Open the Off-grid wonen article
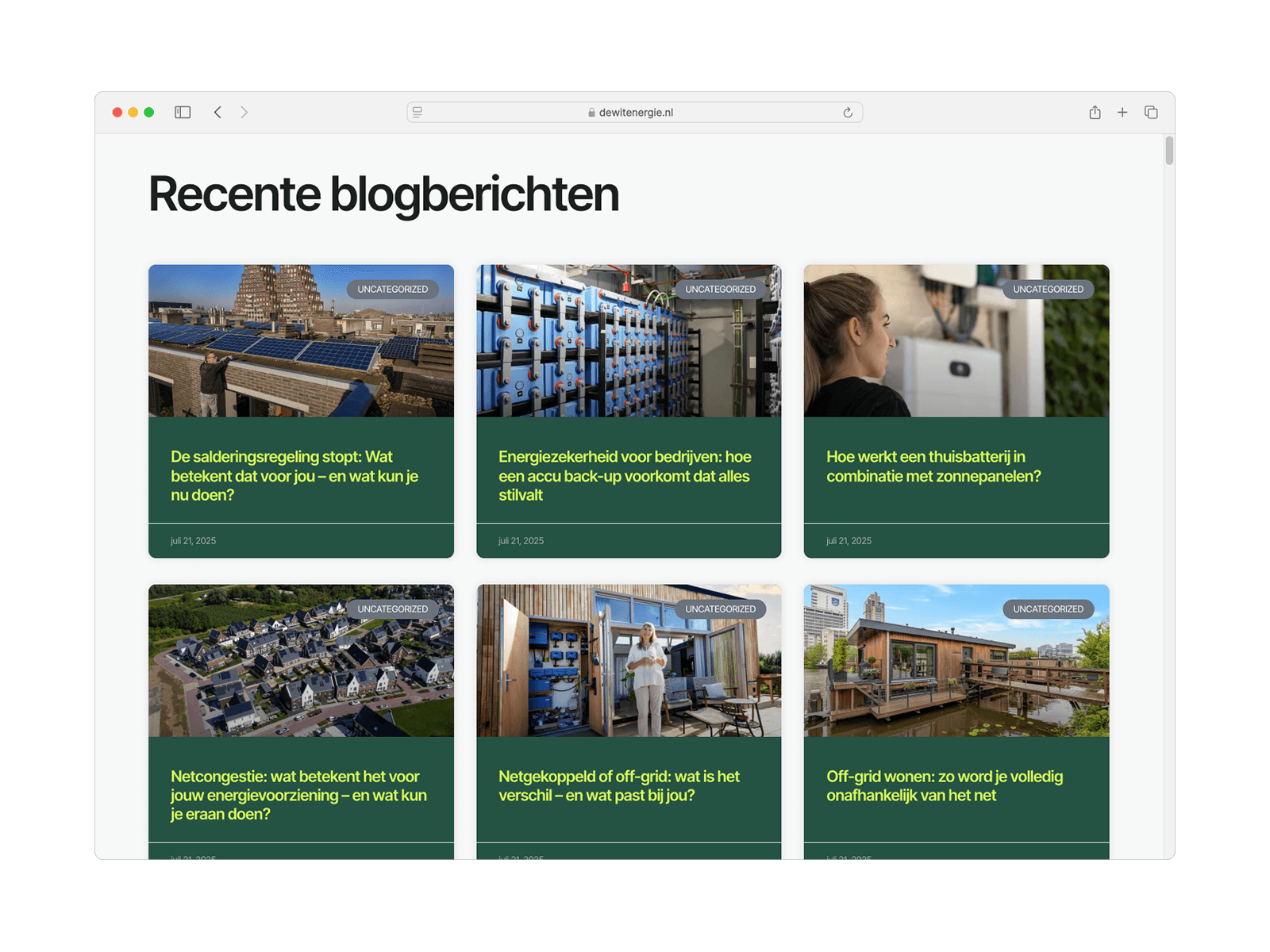The height and width of the screenshot is (952, 1270). (944, 785)
